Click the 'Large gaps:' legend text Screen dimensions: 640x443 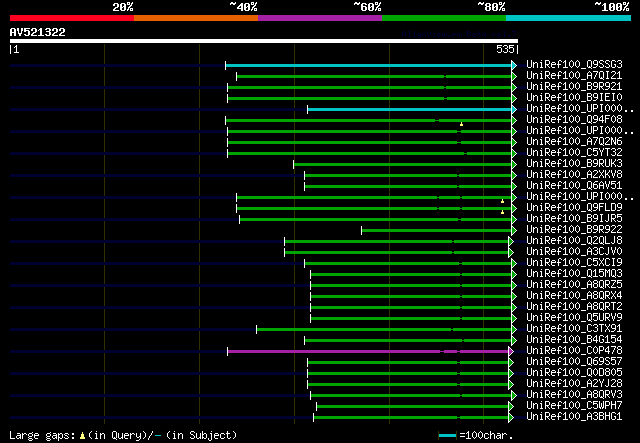pyautogui.click(x=42, y=436)
